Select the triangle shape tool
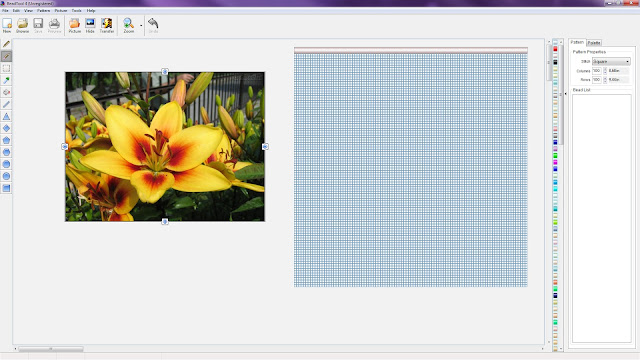The height and width of the screenshot is (360, 640). pos(6,116)
